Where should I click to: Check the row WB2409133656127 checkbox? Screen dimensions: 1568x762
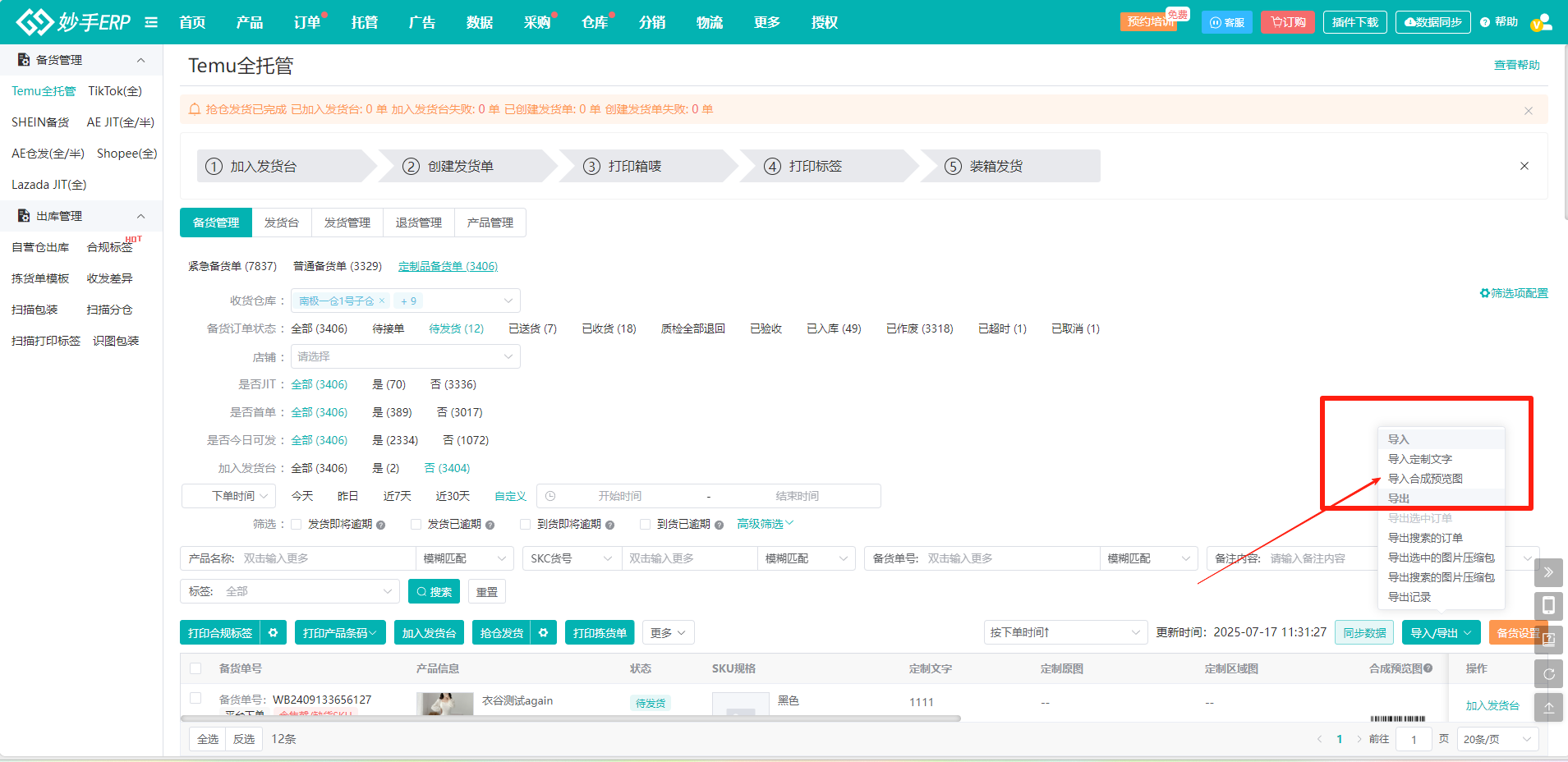[x=195, y=698]
